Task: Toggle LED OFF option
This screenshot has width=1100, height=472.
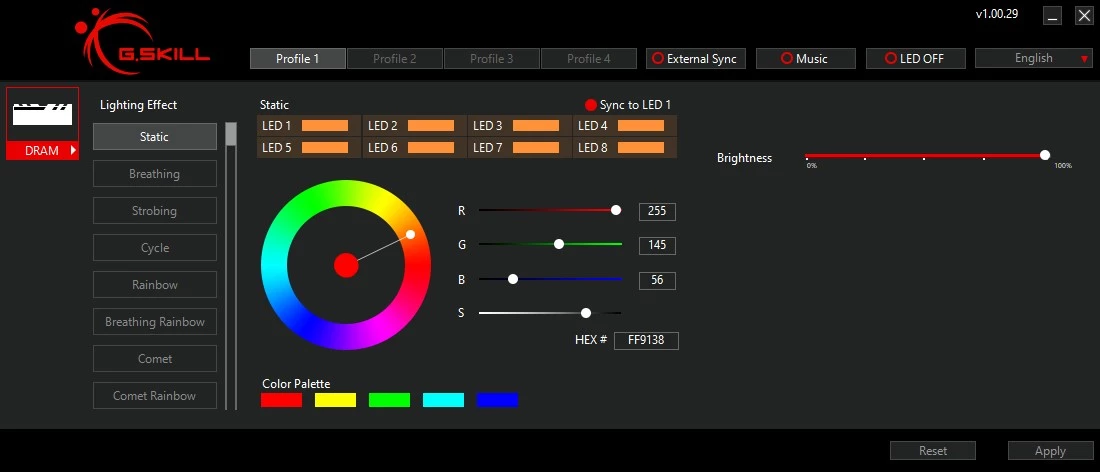Action: click(x=915, y=59)
